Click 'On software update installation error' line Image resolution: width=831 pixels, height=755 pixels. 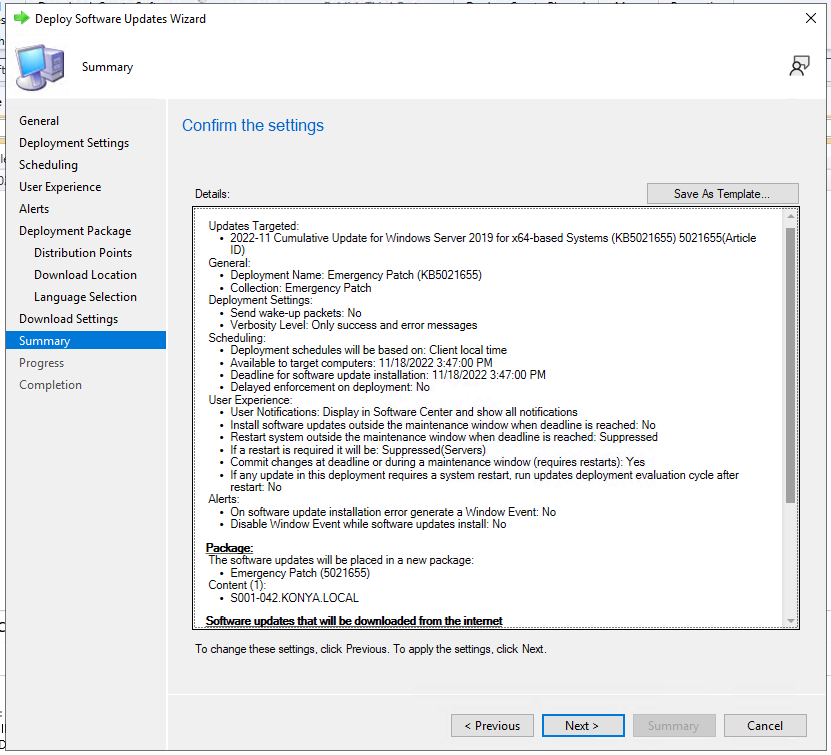click(393, 512)
